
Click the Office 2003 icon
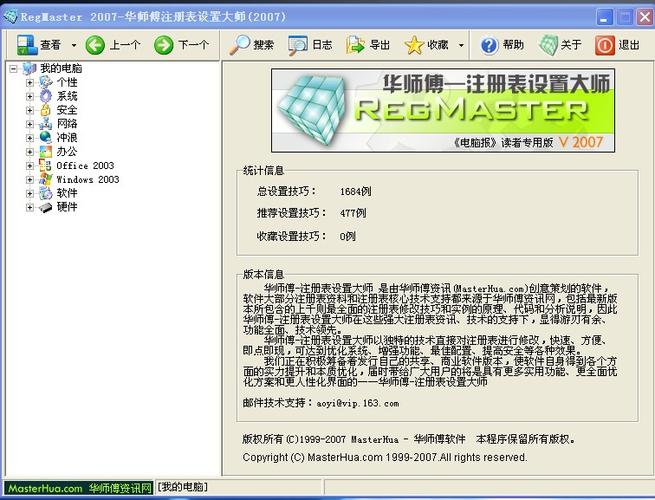point(46,165)
